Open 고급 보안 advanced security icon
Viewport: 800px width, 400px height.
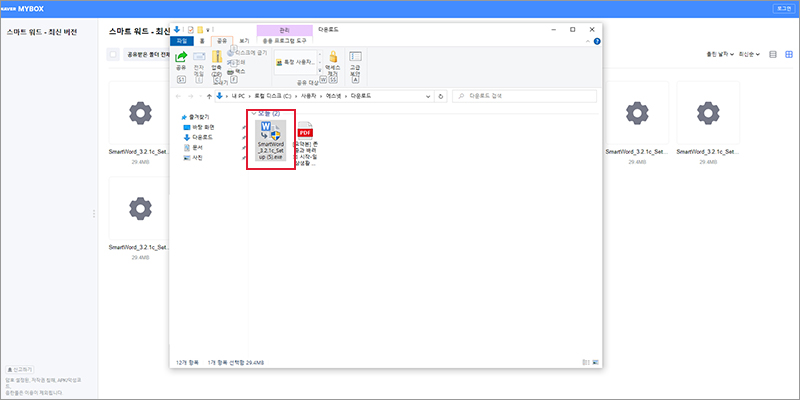click(356, 56)
